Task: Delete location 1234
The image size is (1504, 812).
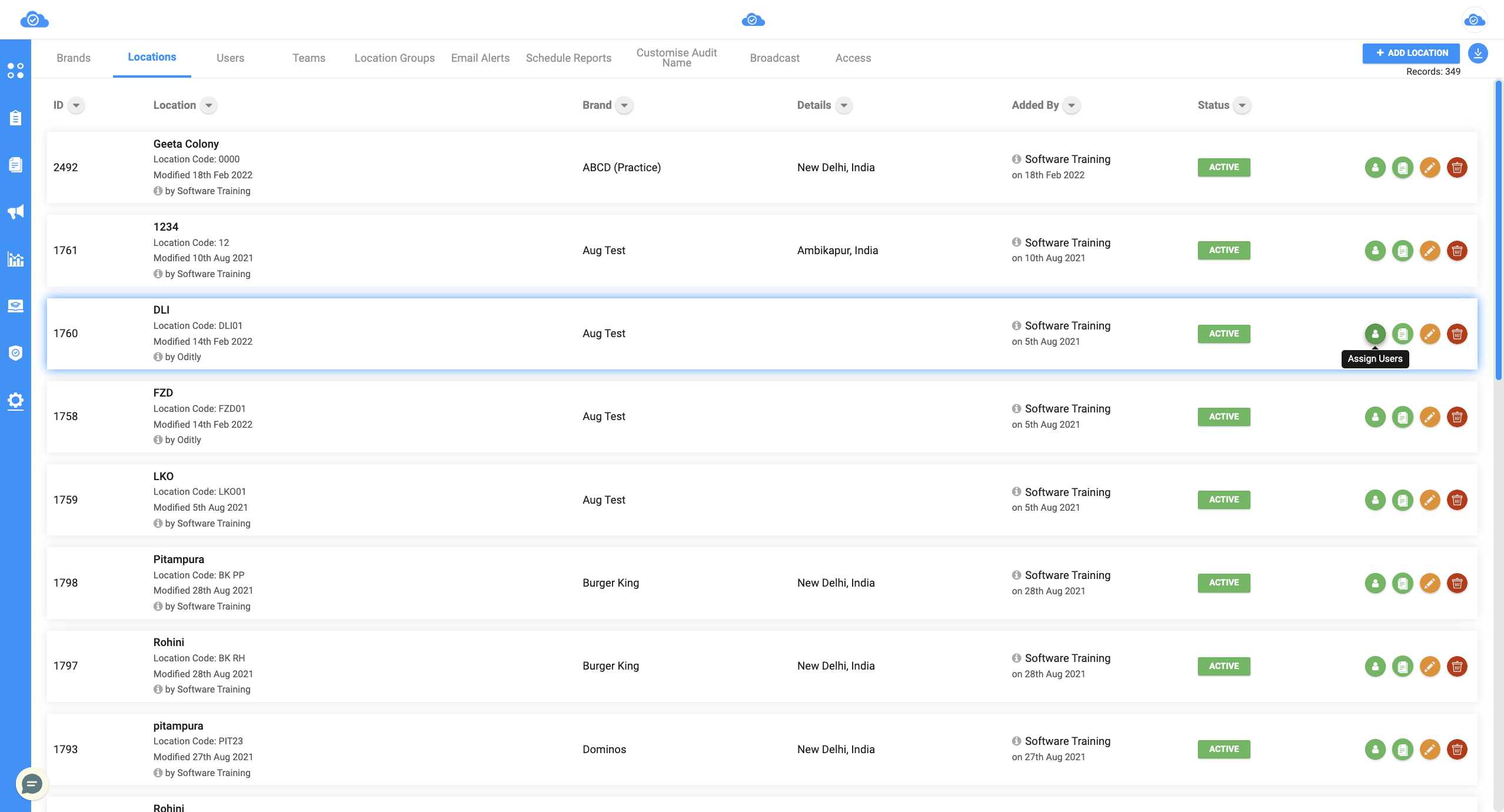Action: (x=1457, y=251)
